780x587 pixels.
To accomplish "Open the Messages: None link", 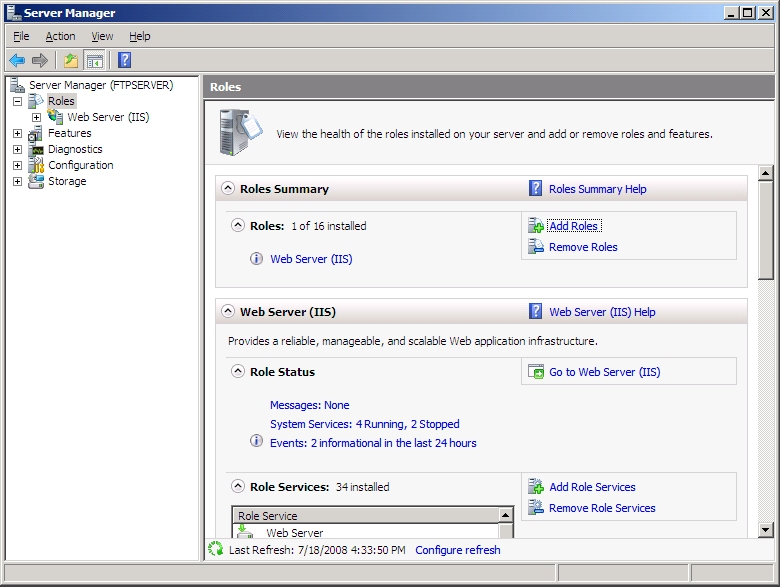I will click(x=309, y=405).
